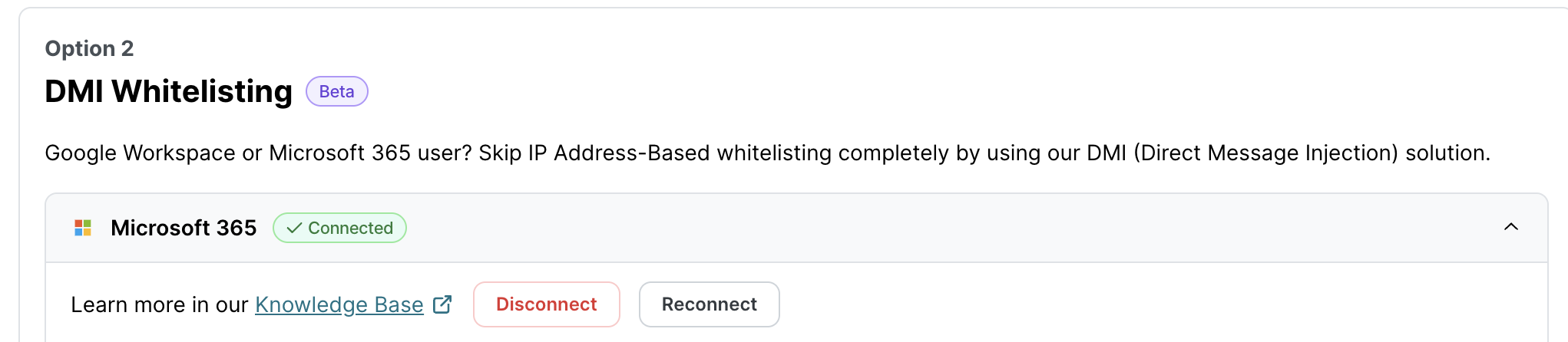This screenshot has height=342, width=1568.
Task: Click the DMI Whitelisting heading
Action: click(169, 91)
